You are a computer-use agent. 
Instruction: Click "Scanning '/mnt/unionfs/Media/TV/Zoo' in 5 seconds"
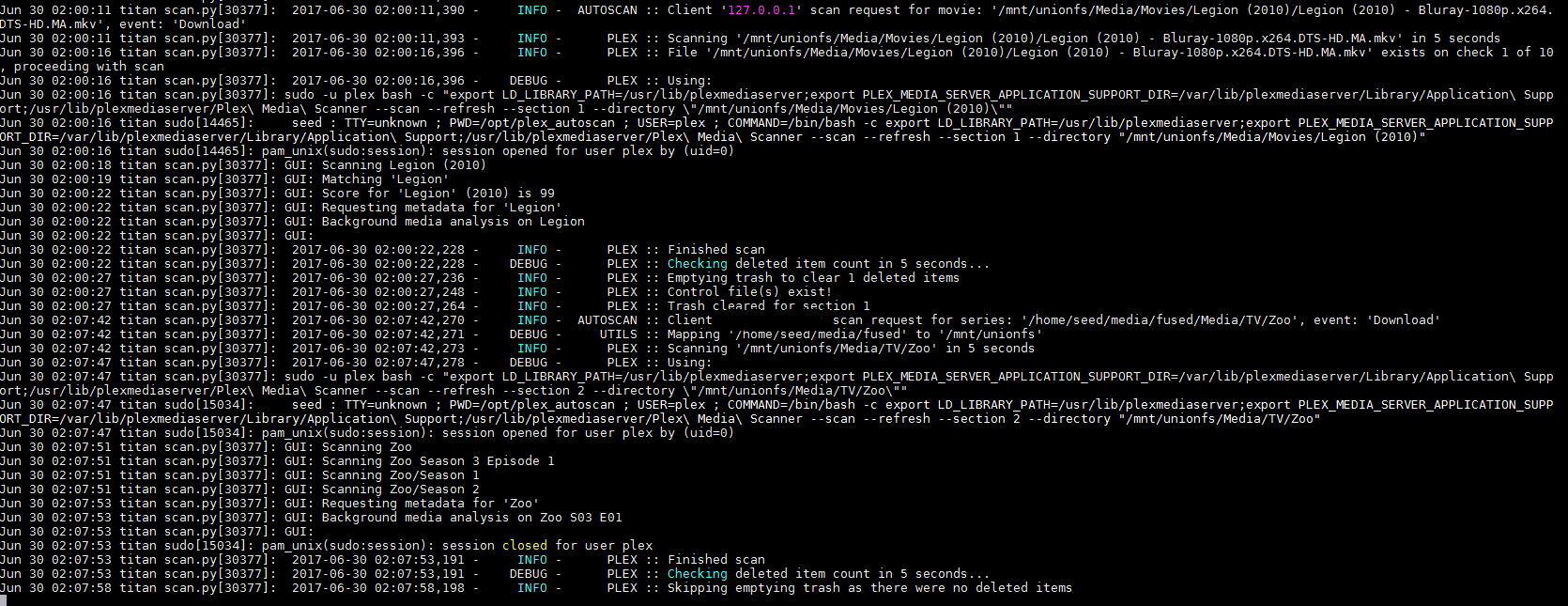tap(851, 349)
